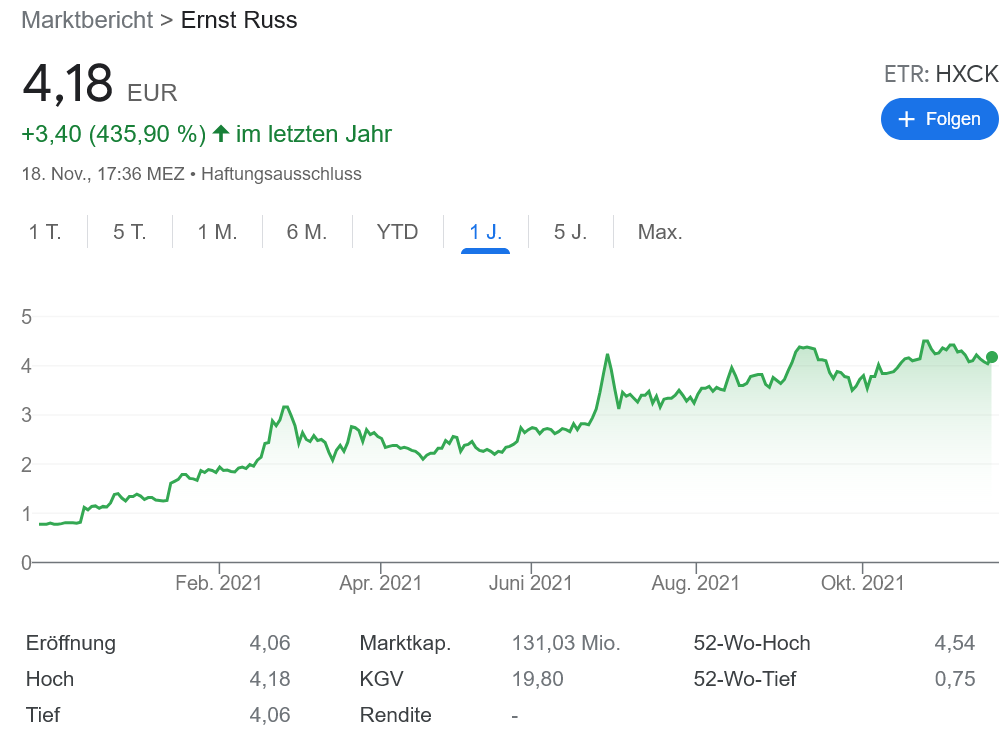Click the green up arrow icon
Viewport: 1006px width, 738px height.
tap(221, 133)
